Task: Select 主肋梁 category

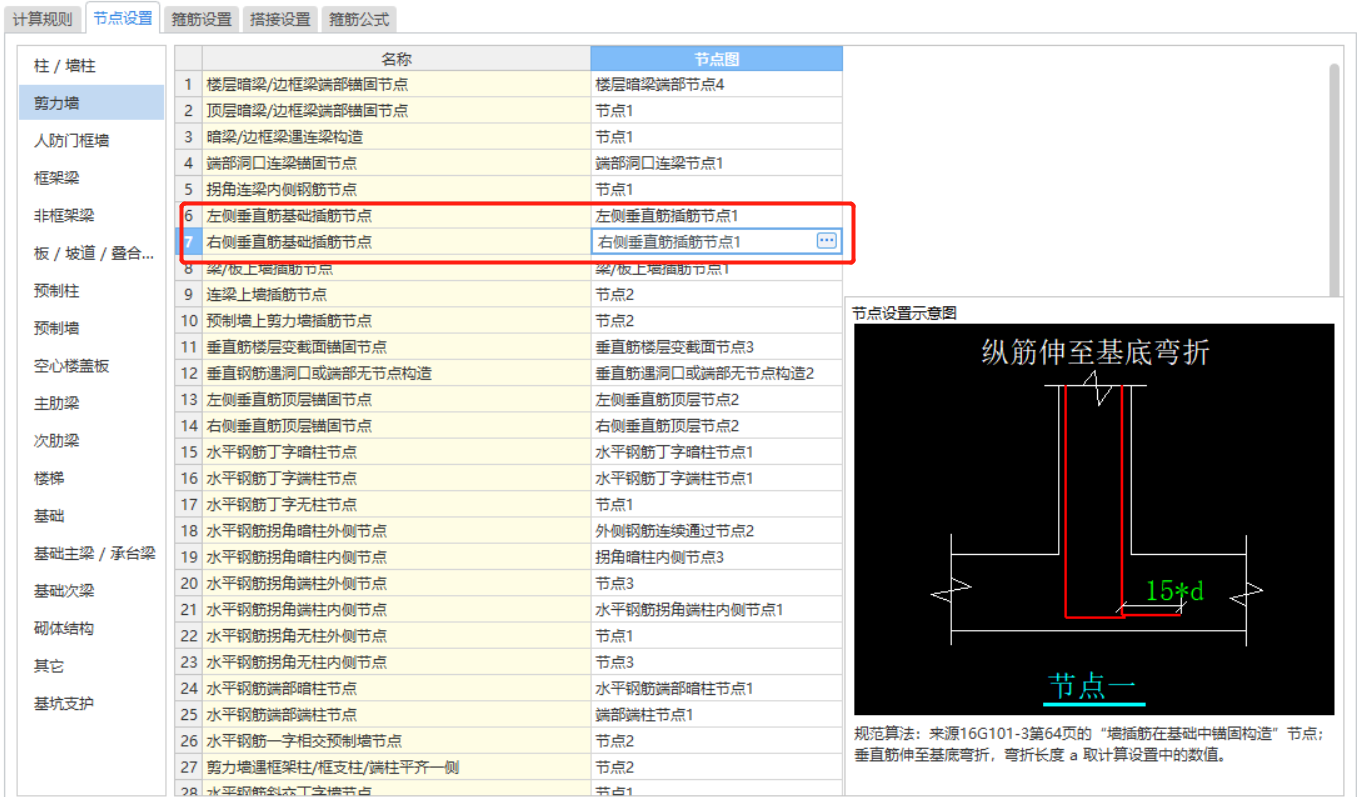Action: tap(92, 403)
